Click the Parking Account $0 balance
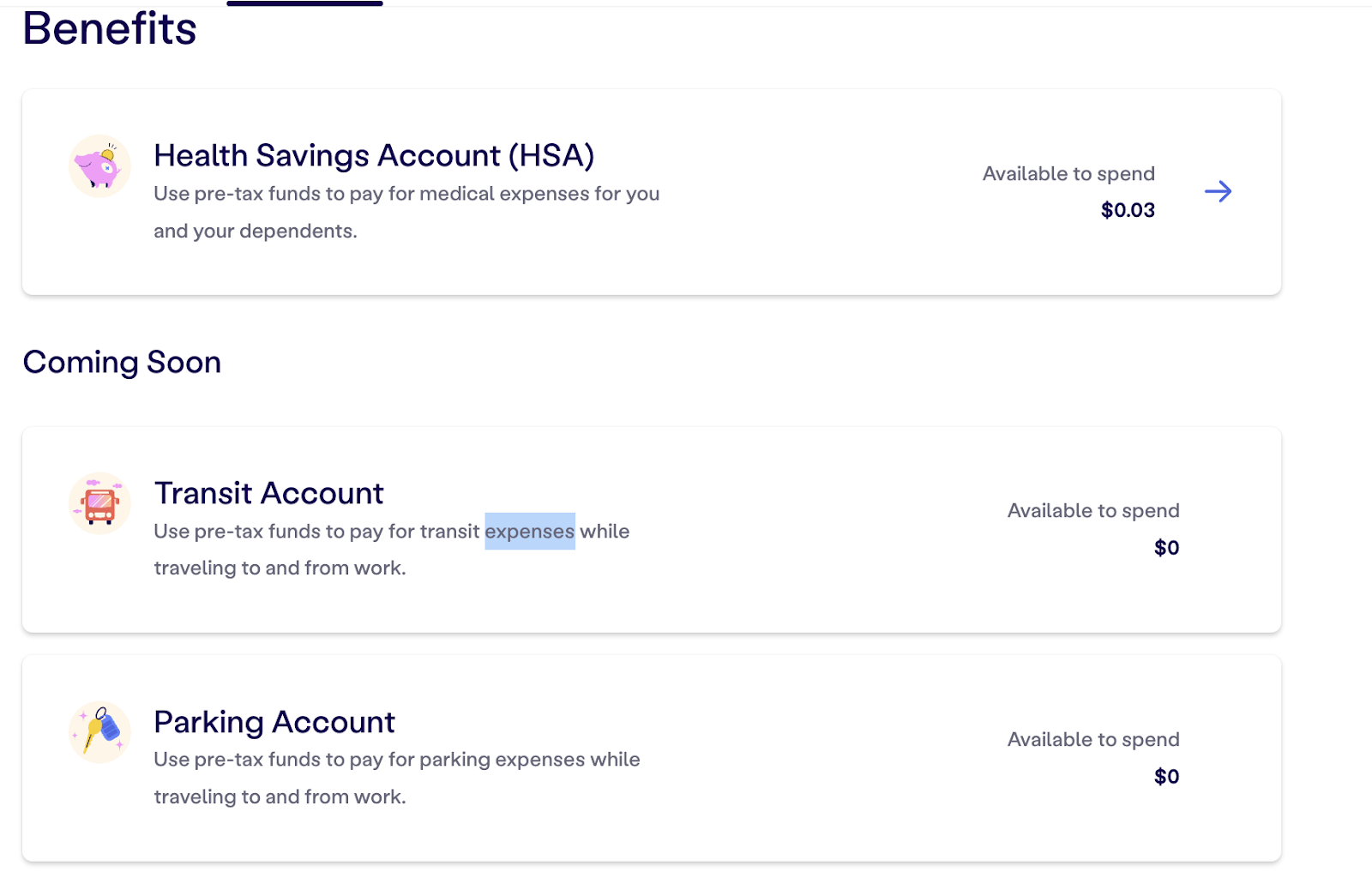 pyautogui.click(x=1166, y=777)
